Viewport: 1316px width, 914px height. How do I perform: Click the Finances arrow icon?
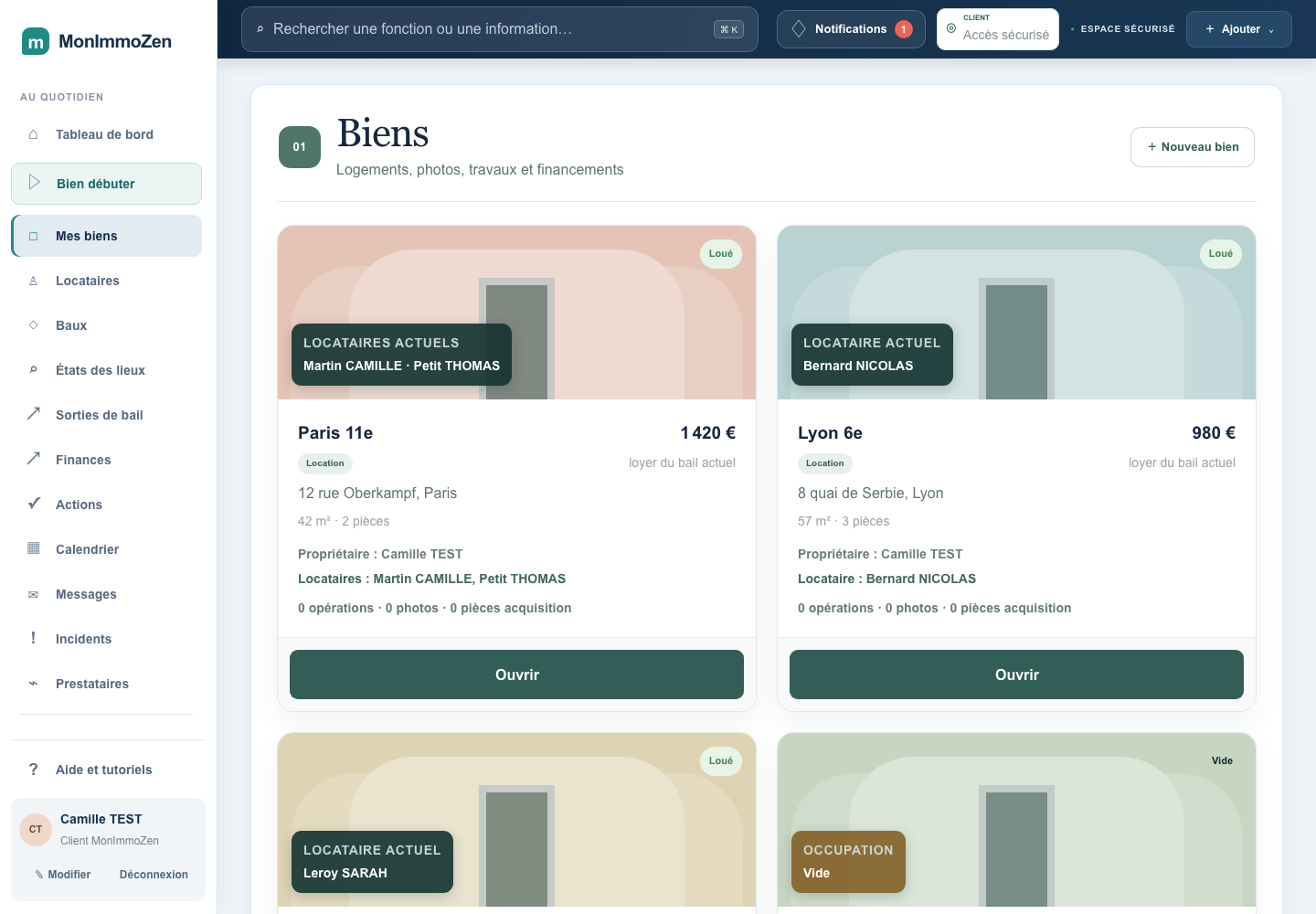click(34, 458)
